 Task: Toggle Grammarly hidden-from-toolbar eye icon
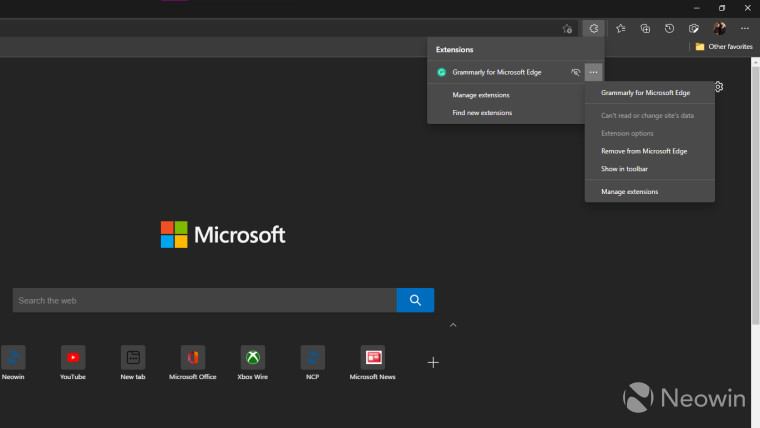click(575, 72)
